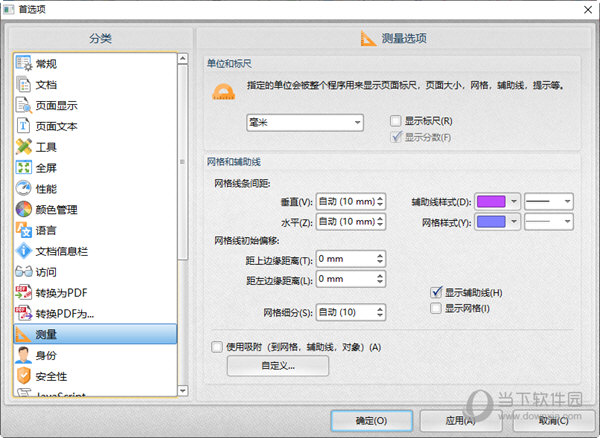Open 辅助线样式 color dropdown arrow
The image size is (600, 438).
pos(514,201)
